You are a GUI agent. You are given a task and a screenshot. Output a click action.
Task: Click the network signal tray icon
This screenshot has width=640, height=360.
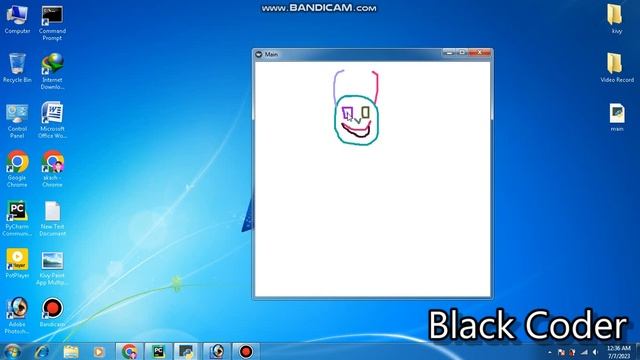[584, 352]
